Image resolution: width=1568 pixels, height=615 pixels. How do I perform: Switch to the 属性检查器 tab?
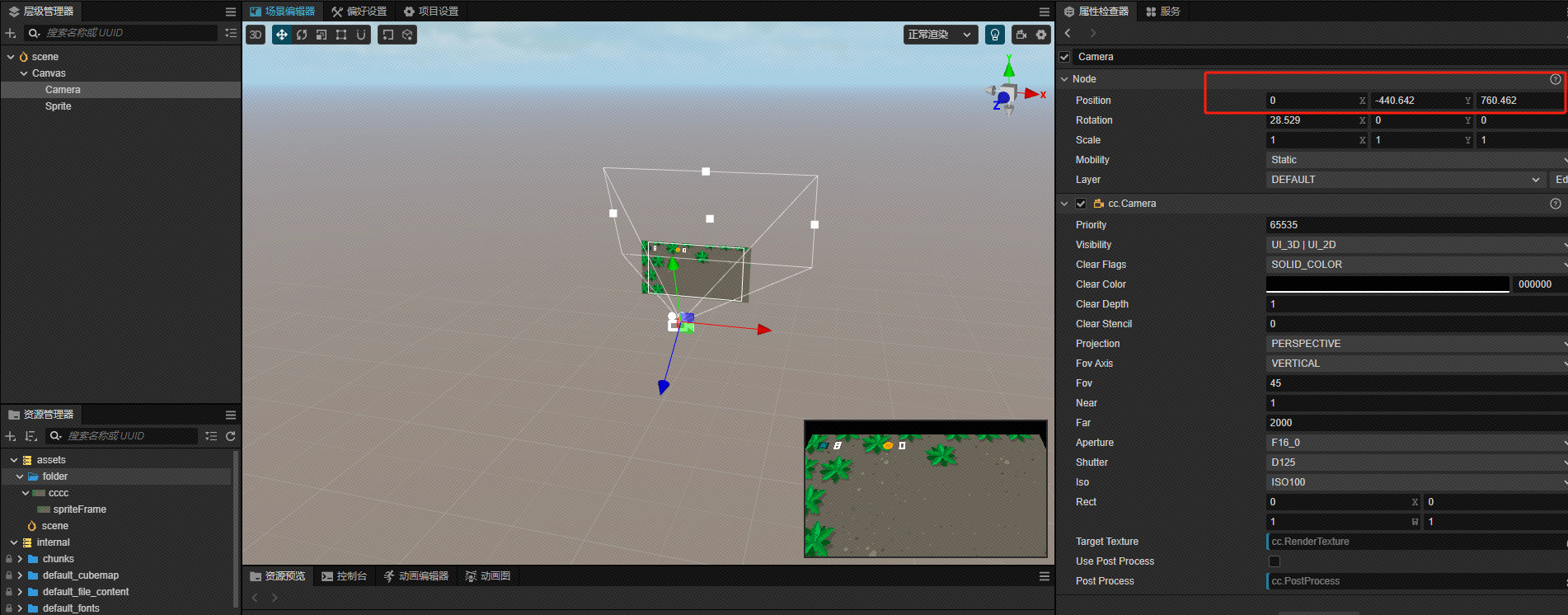(x=1096, y=12)
